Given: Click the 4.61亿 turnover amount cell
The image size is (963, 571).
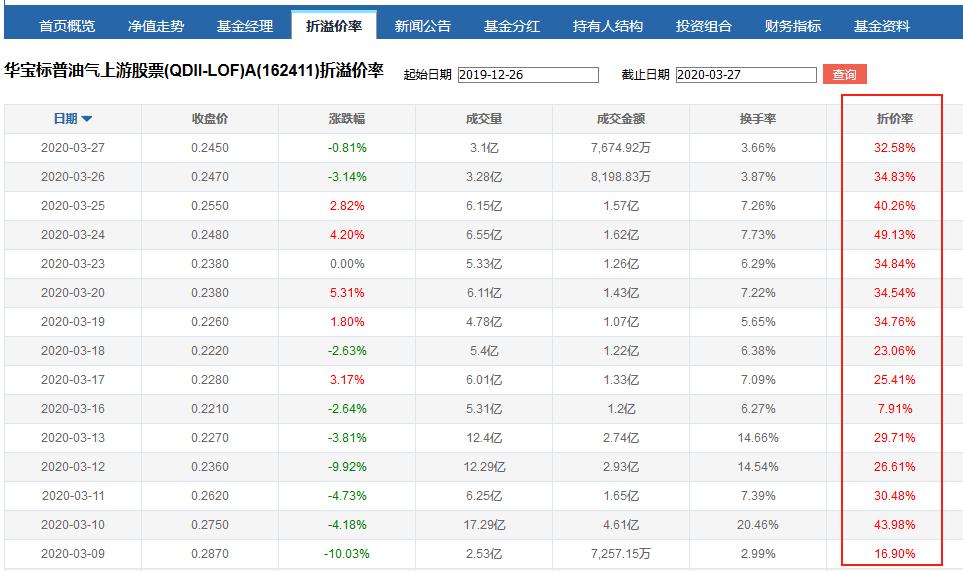Looking at the screenshot, I should pyautogui.click(x=621, y=525).
